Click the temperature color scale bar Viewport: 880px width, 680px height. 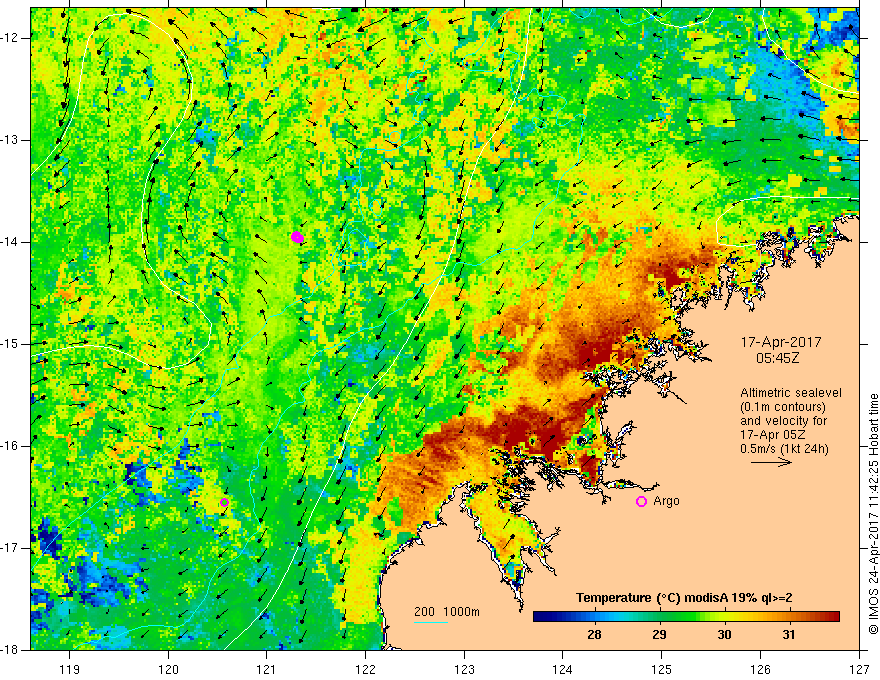pyautogui.click(x=686, y=617)
